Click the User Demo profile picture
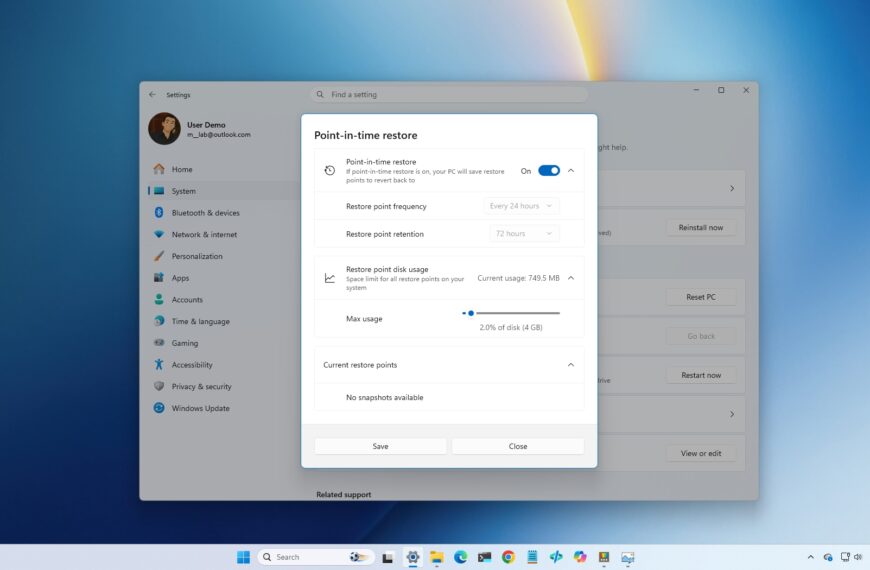 click(165, 129)
